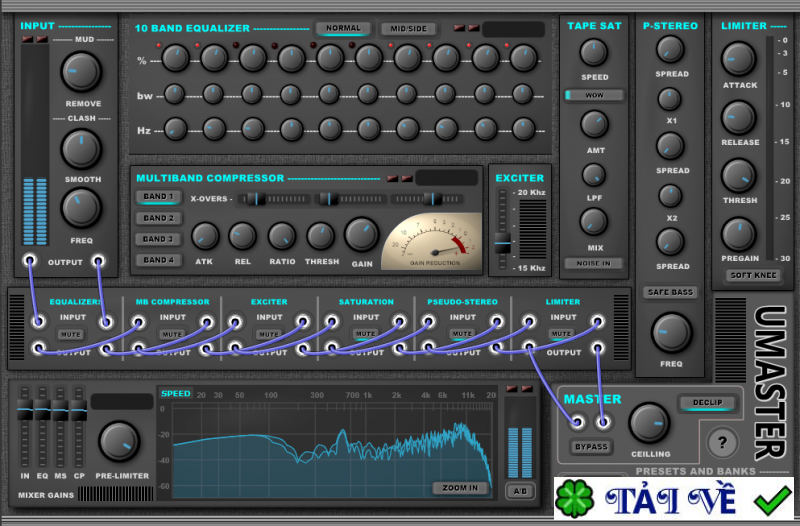Image resolution: width=800 pixels, height=526 pixels.
Task: Click the Input output jack socket
Action: pos(31,262)
